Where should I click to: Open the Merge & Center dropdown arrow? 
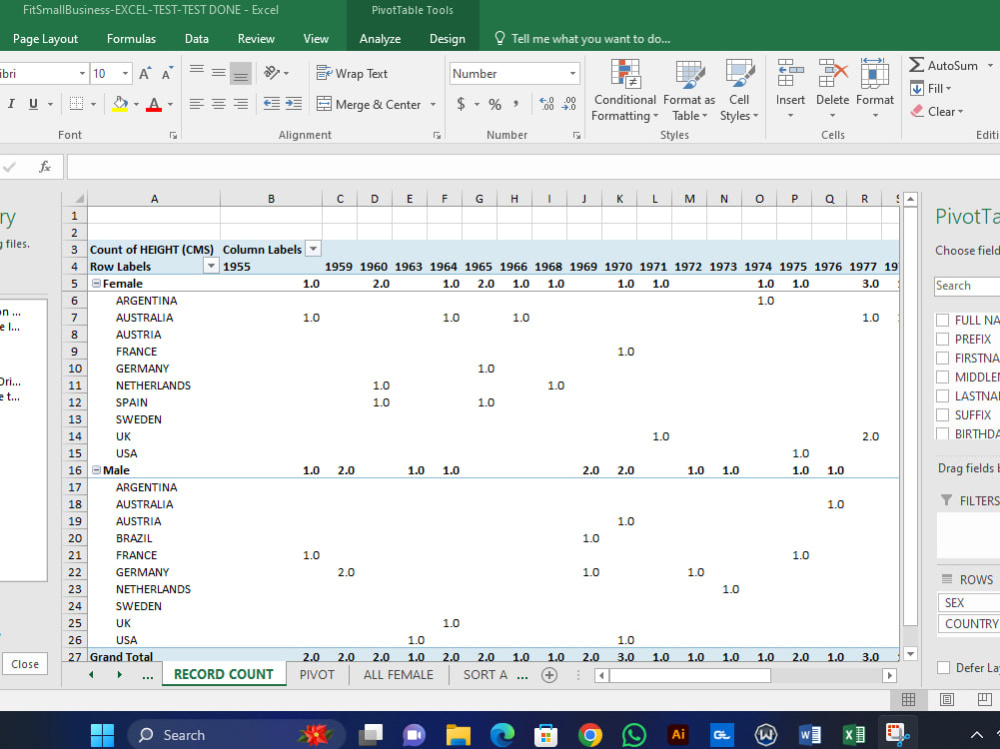[x=433, y=104]
